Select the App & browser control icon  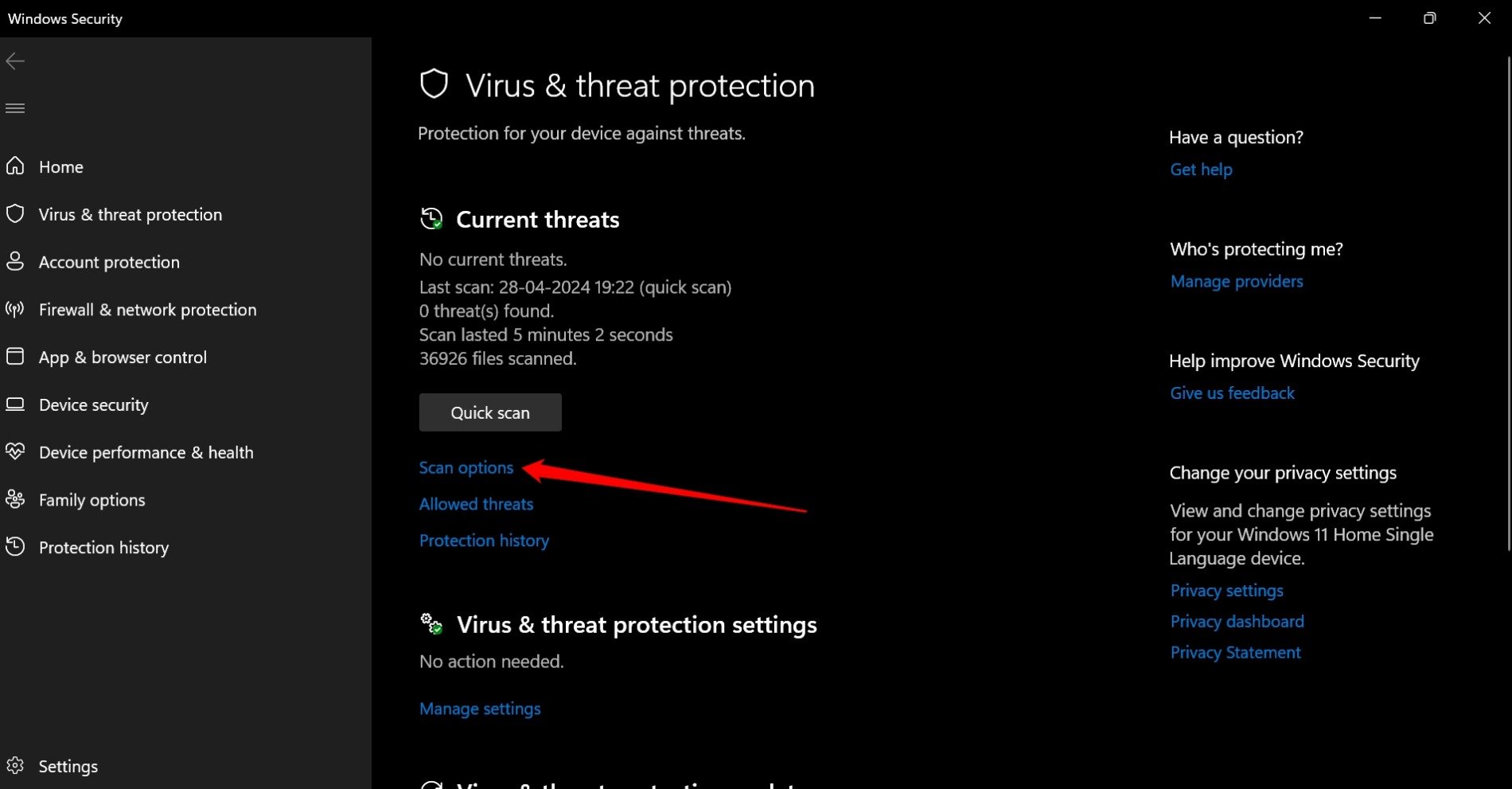15,357
